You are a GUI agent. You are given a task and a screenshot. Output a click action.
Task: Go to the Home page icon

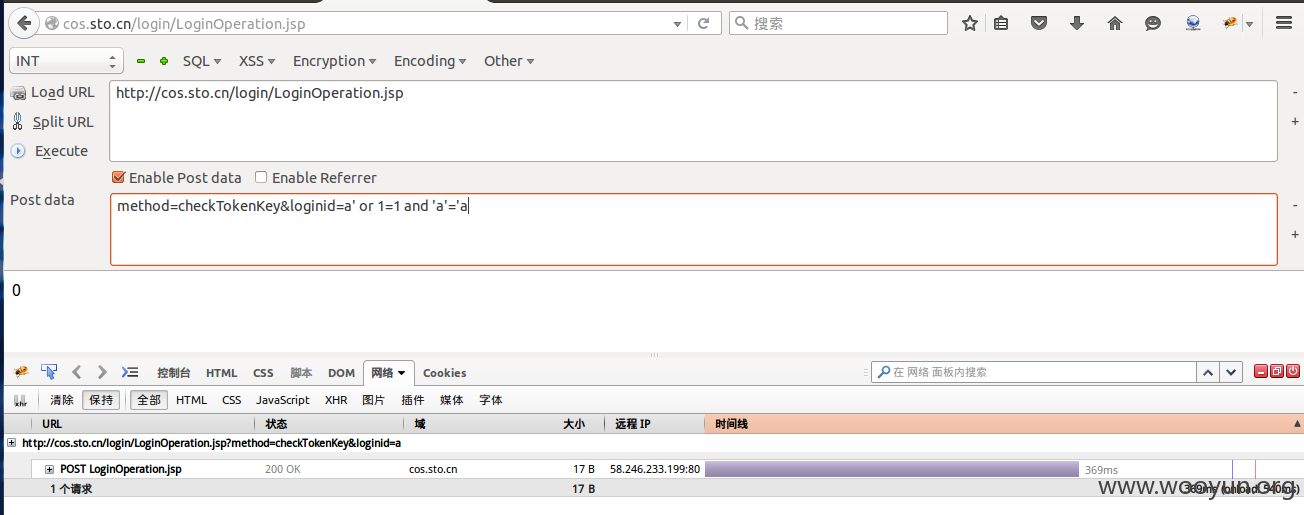1115,23
